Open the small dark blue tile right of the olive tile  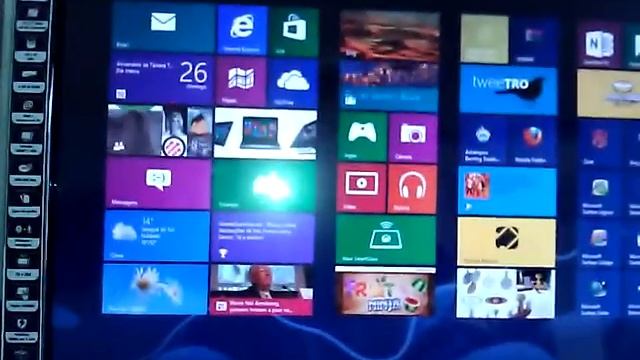533,40
